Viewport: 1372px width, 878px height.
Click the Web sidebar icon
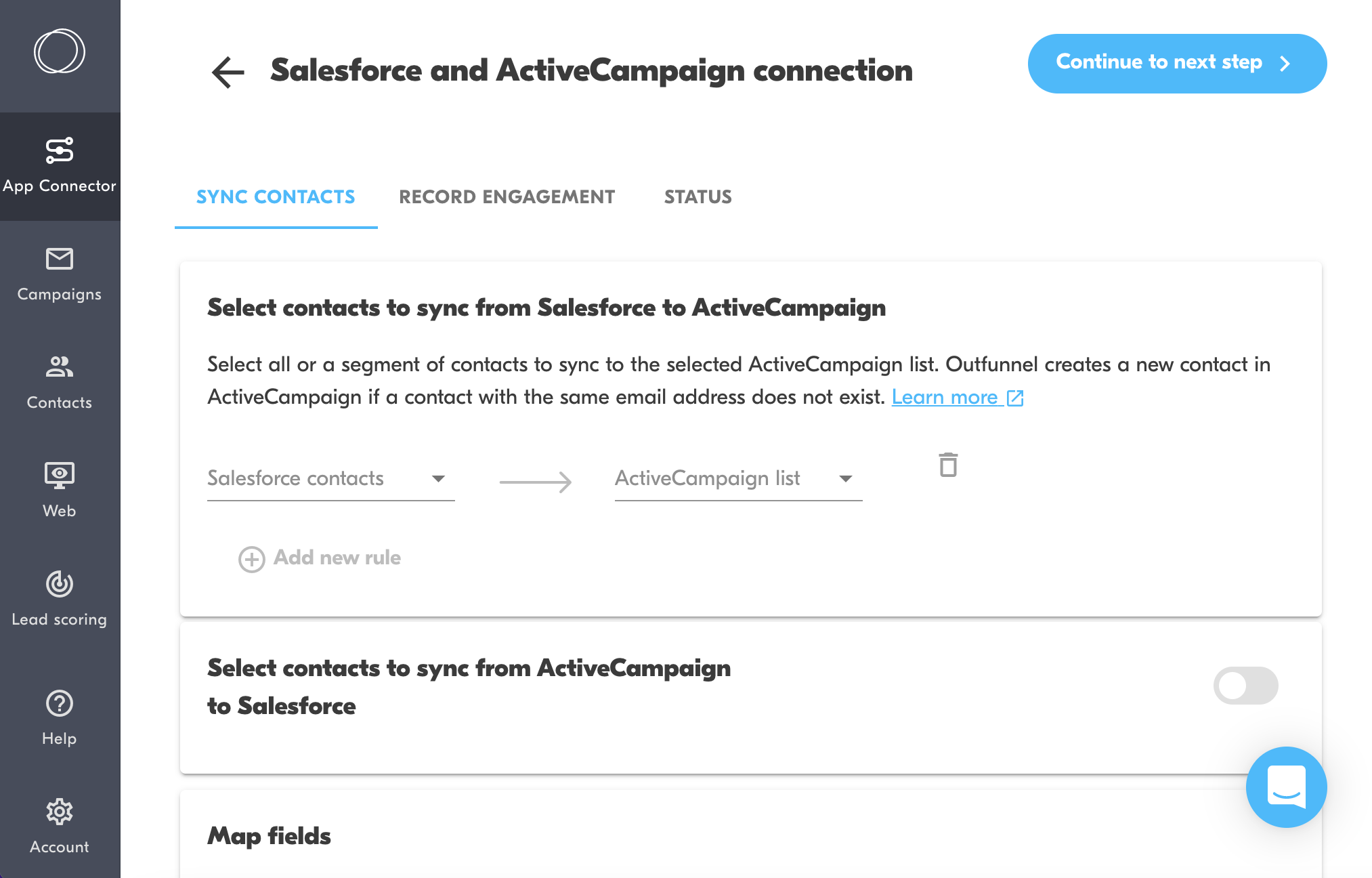point(59,489)
